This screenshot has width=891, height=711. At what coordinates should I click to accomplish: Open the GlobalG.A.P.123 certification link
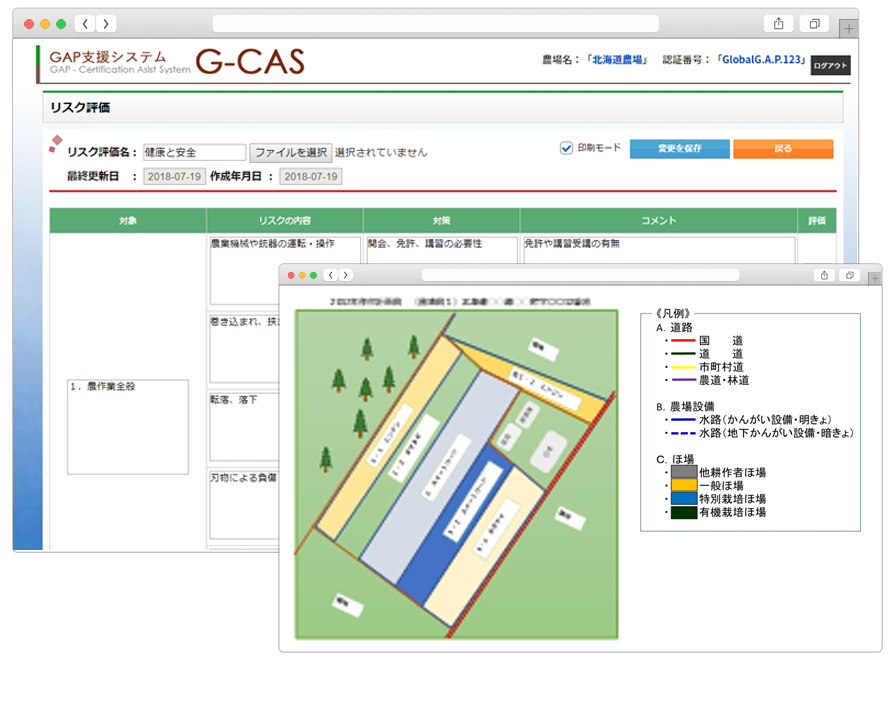point(761,60)
